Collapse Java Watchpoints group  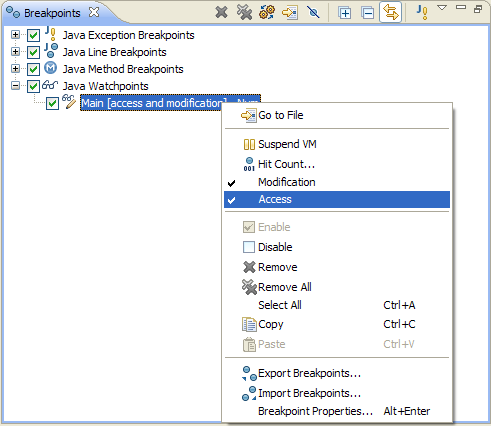15,86
